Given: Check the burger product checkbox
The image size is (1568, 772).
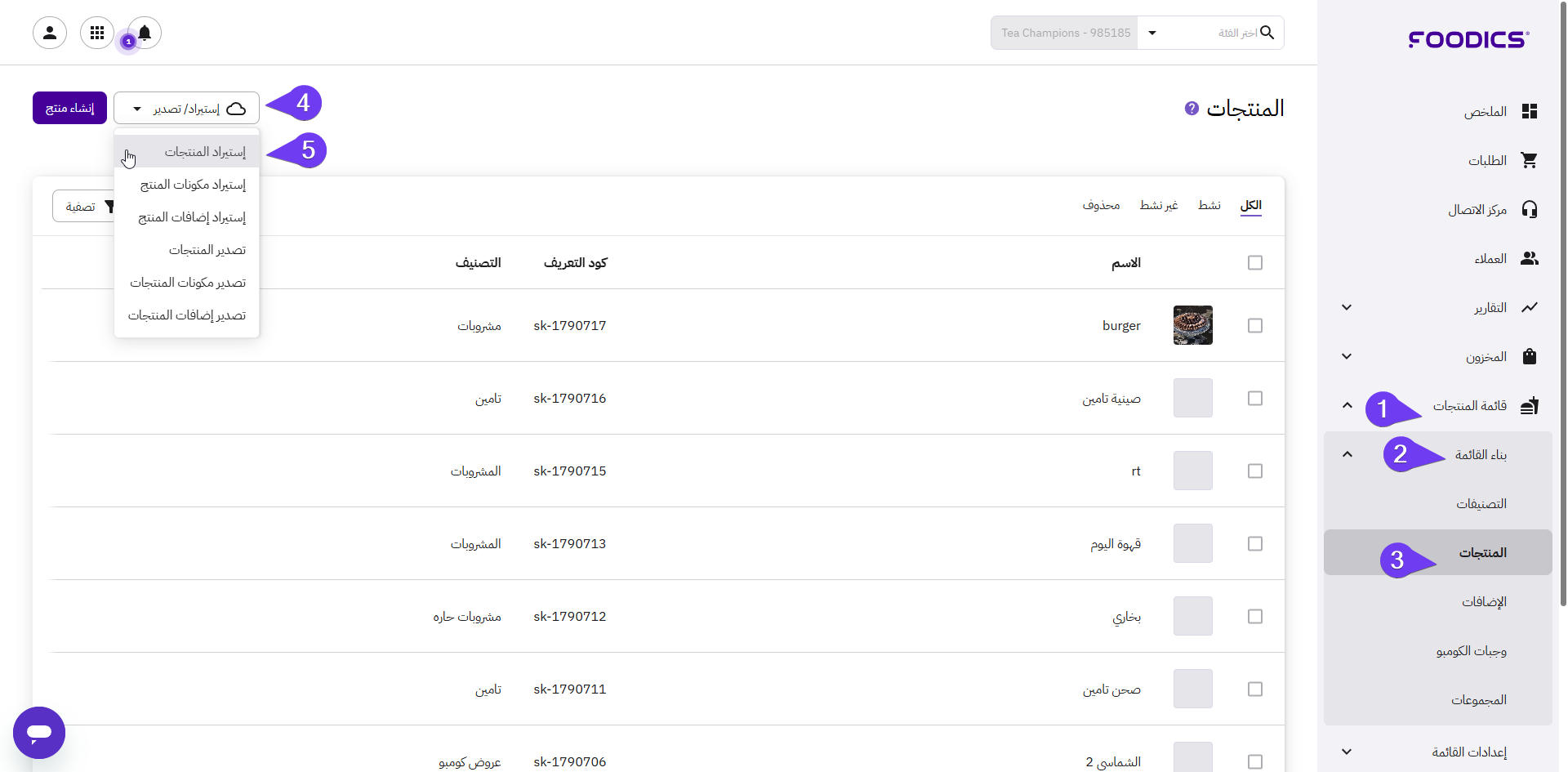Looking at the screenshot, I should (x=1255, y=326).
